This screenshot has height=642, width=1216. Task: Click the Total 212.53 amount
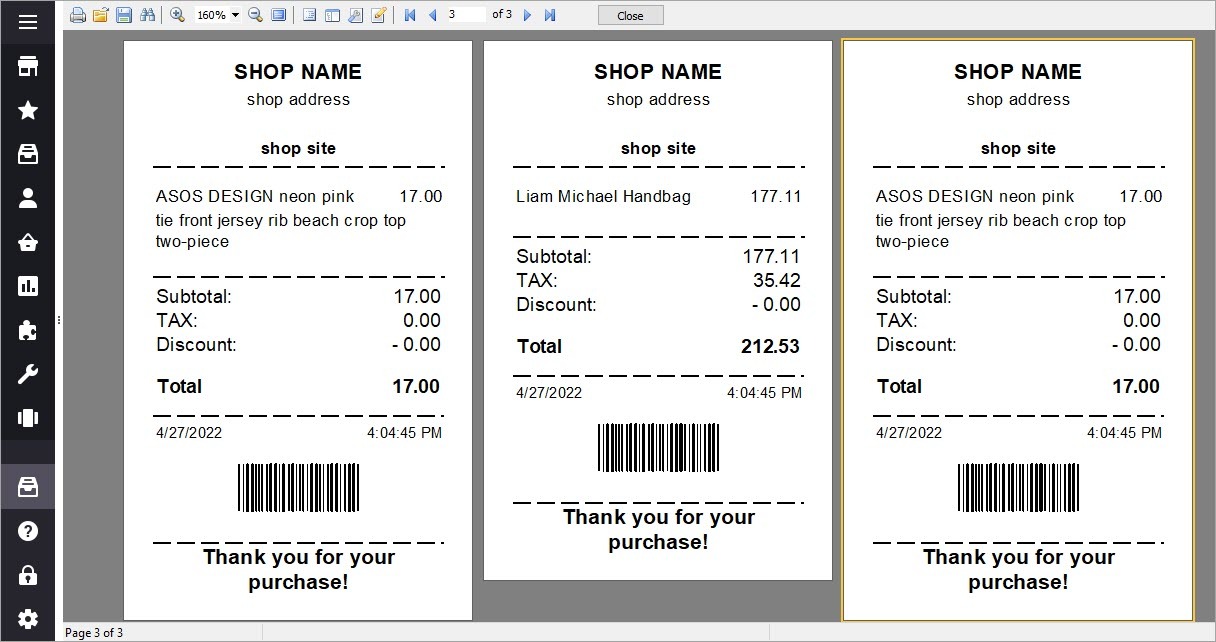(770, 347)
